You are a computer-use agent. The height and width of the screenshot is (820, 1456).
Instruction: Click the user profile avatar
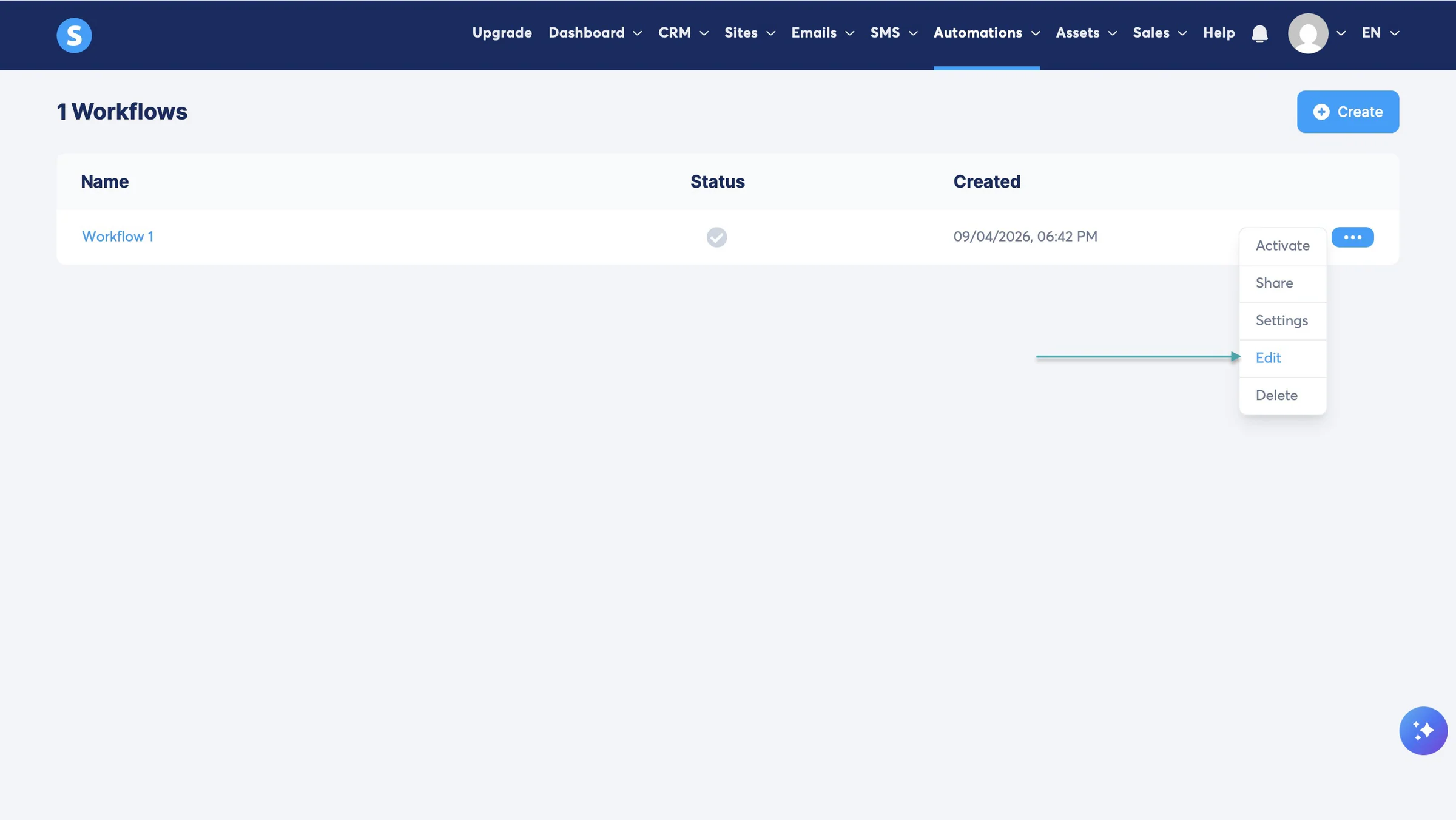click(1308, 33)
